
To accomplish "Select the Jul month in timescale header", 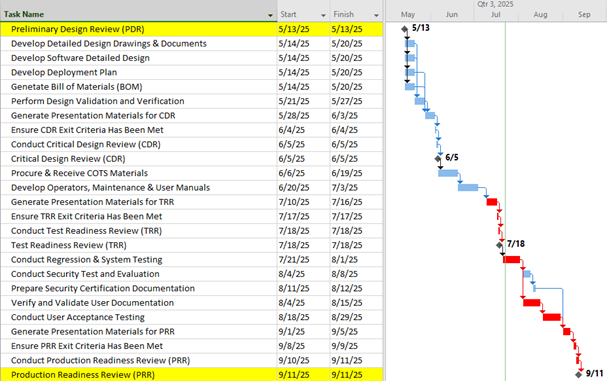I will pos(496,14).
